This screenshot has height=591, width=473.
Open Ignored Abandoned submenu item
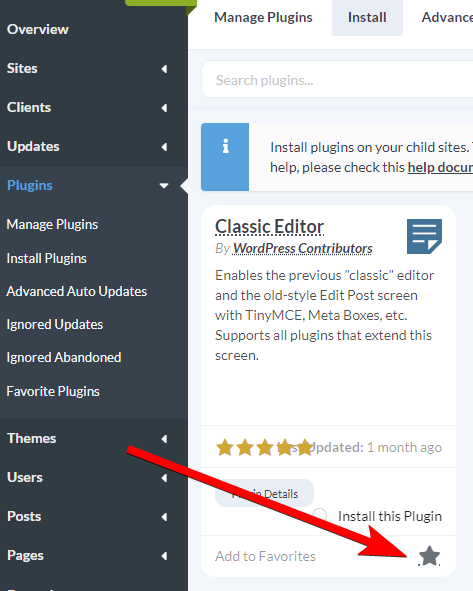pyautogui.click(x=64, y=357)
